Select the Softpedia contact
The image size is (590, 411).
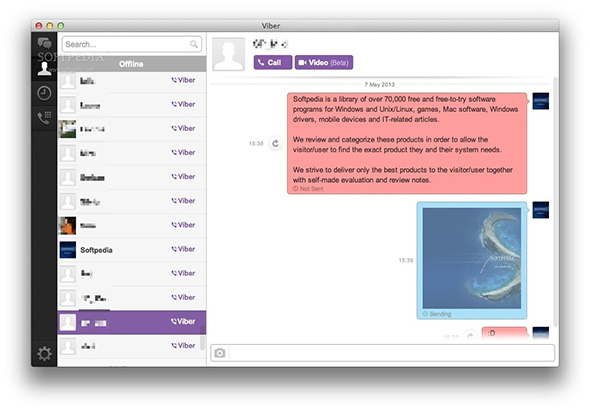click(x=131, y=250)
